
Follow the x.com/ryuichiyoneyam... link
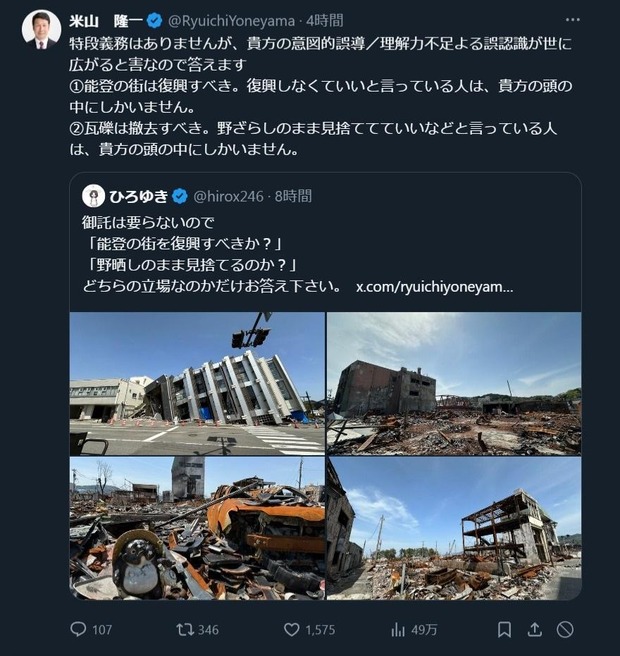435,287
